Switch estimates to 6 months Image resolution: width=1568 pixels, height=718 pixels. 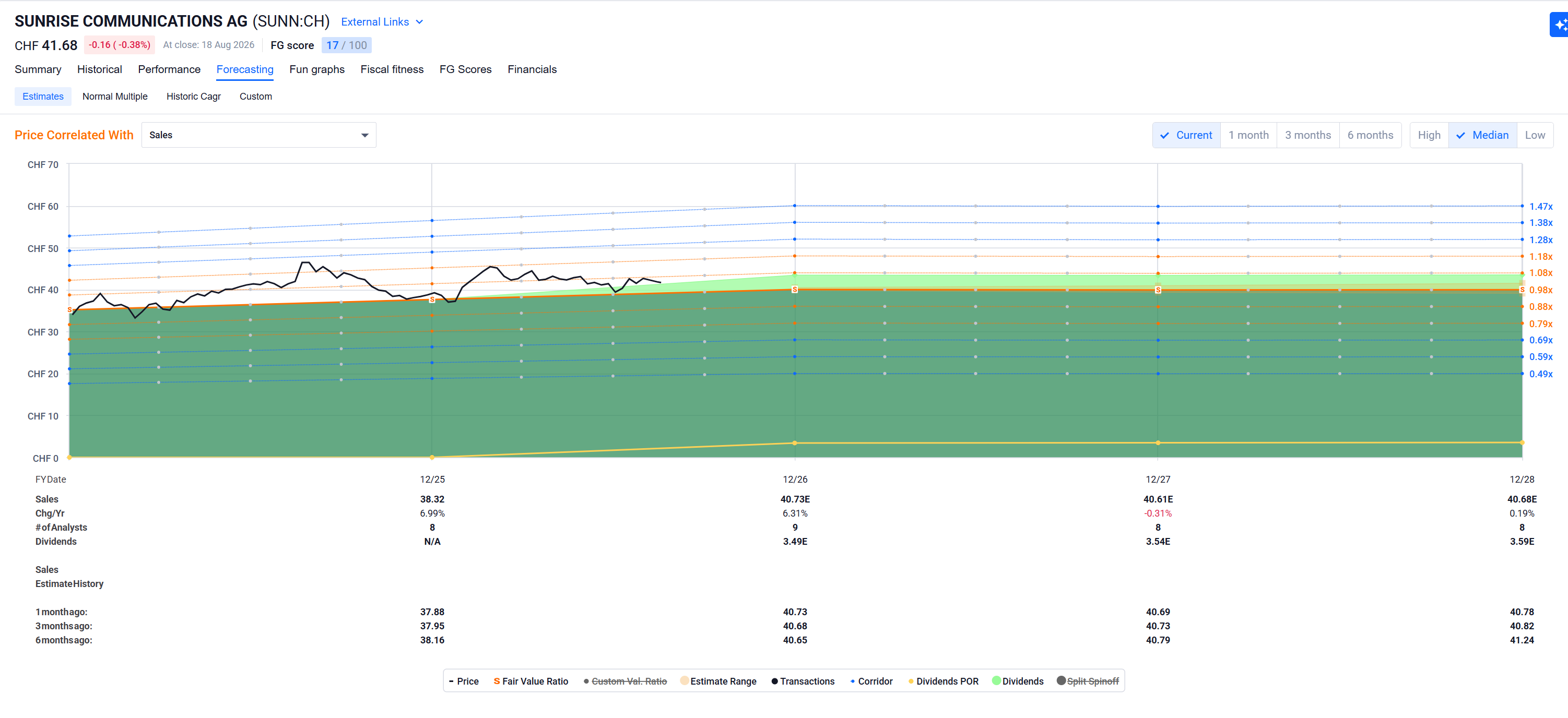(x=1370, y=135)
